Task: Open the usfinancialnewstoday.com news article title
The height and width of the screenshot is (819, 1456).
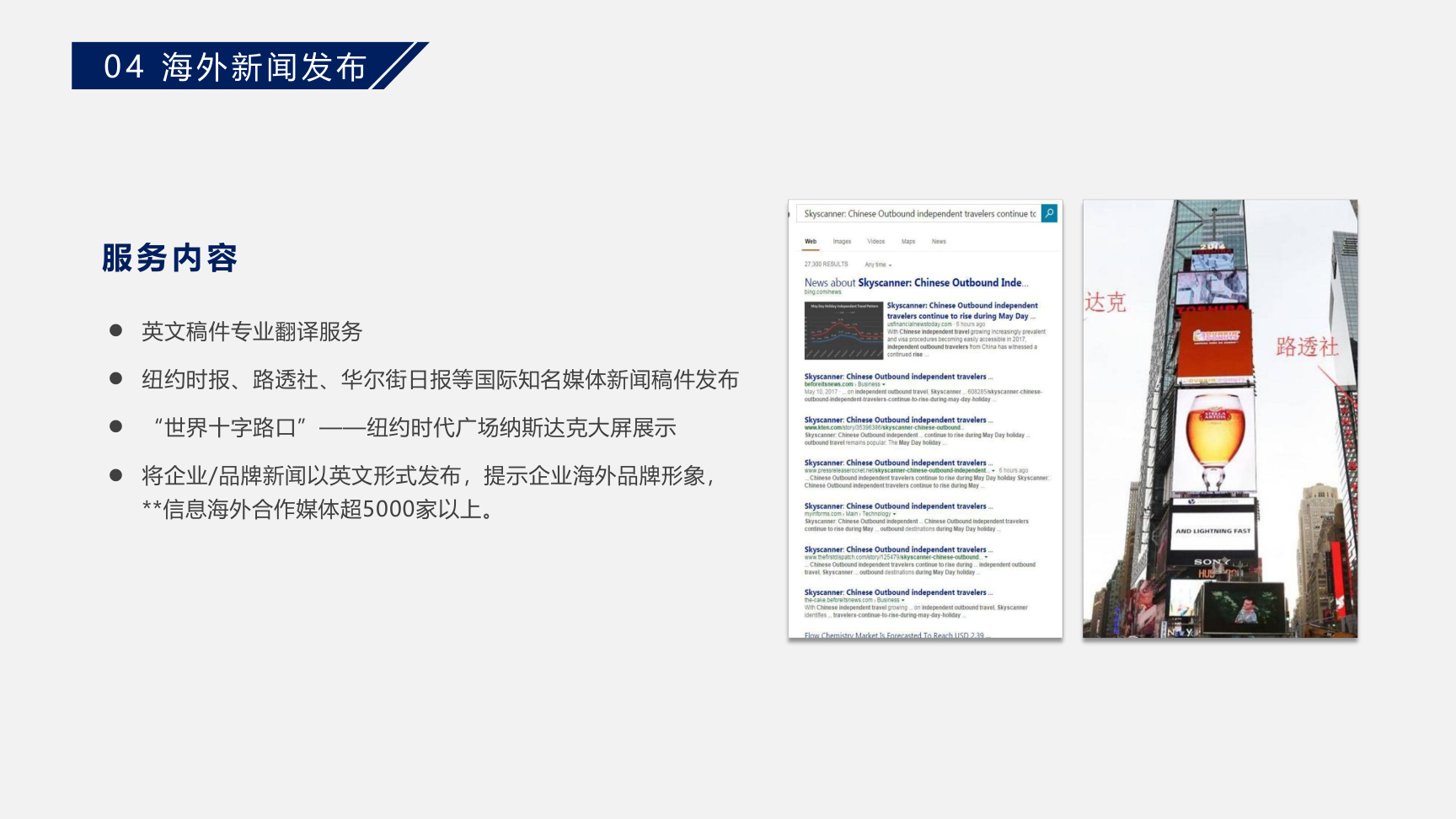Action: click(962, 311)
